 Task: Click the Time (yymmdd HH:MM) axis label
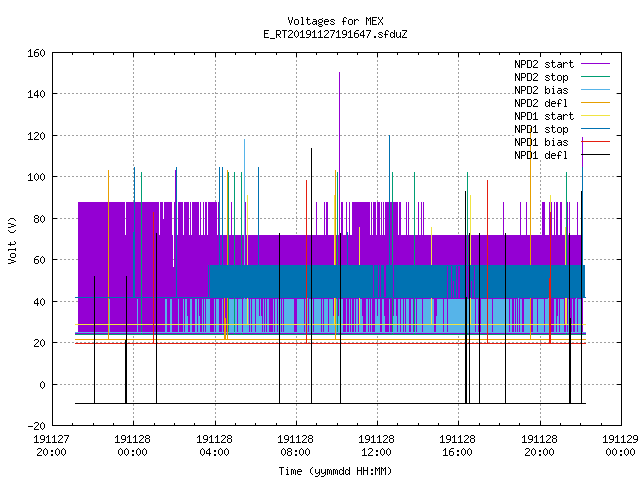(x=335, y=471)
